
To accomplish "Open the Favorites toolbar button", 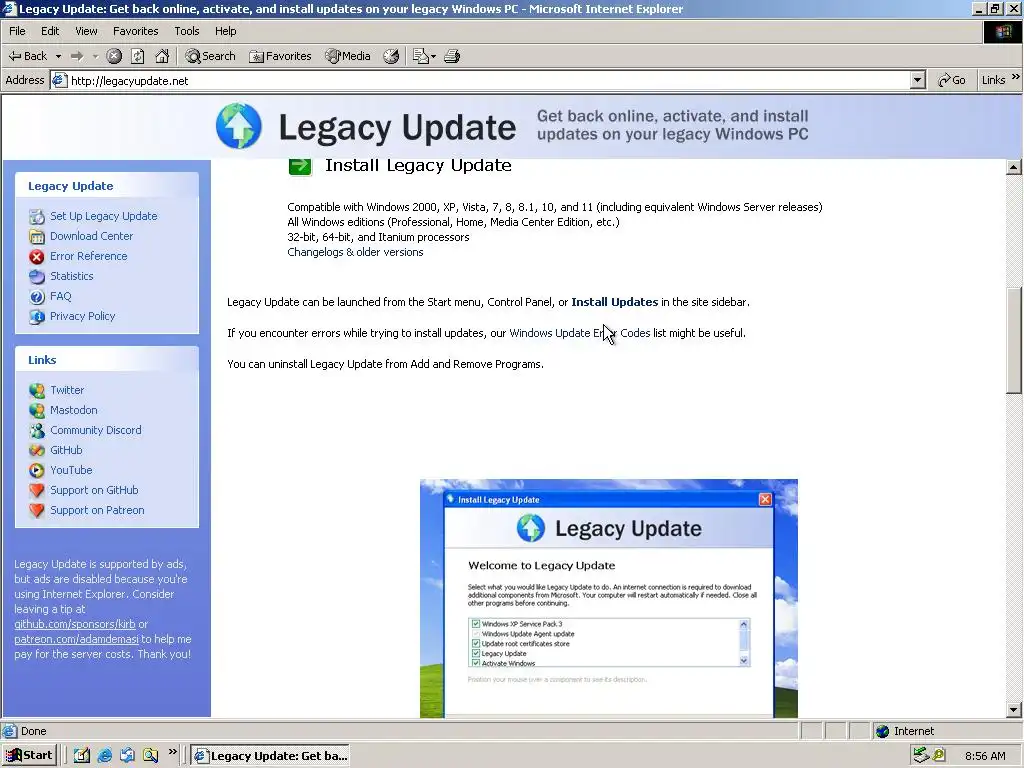I will (280, 56).
